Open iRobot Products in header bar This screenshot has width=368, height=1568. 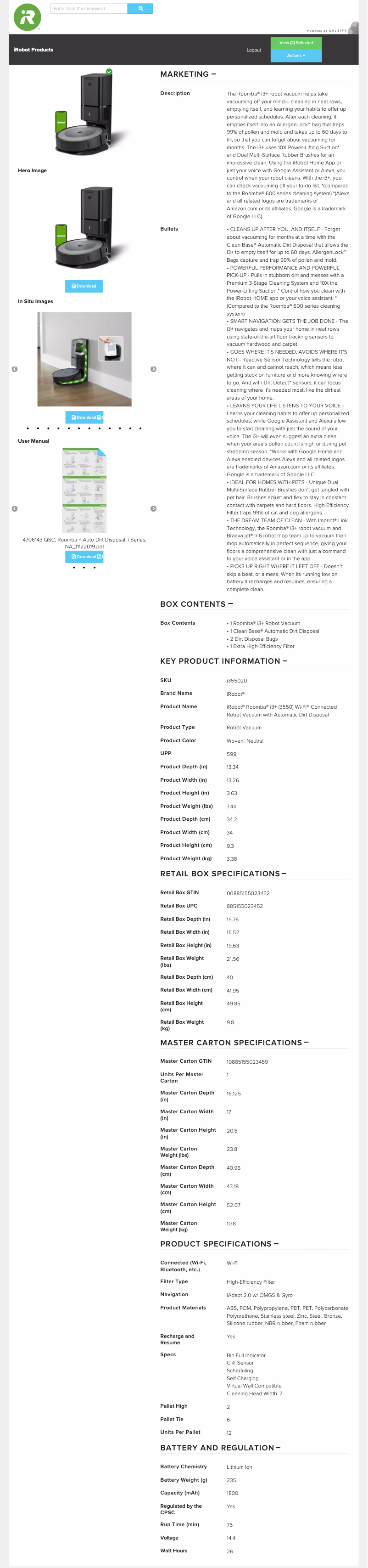[33, 50]
